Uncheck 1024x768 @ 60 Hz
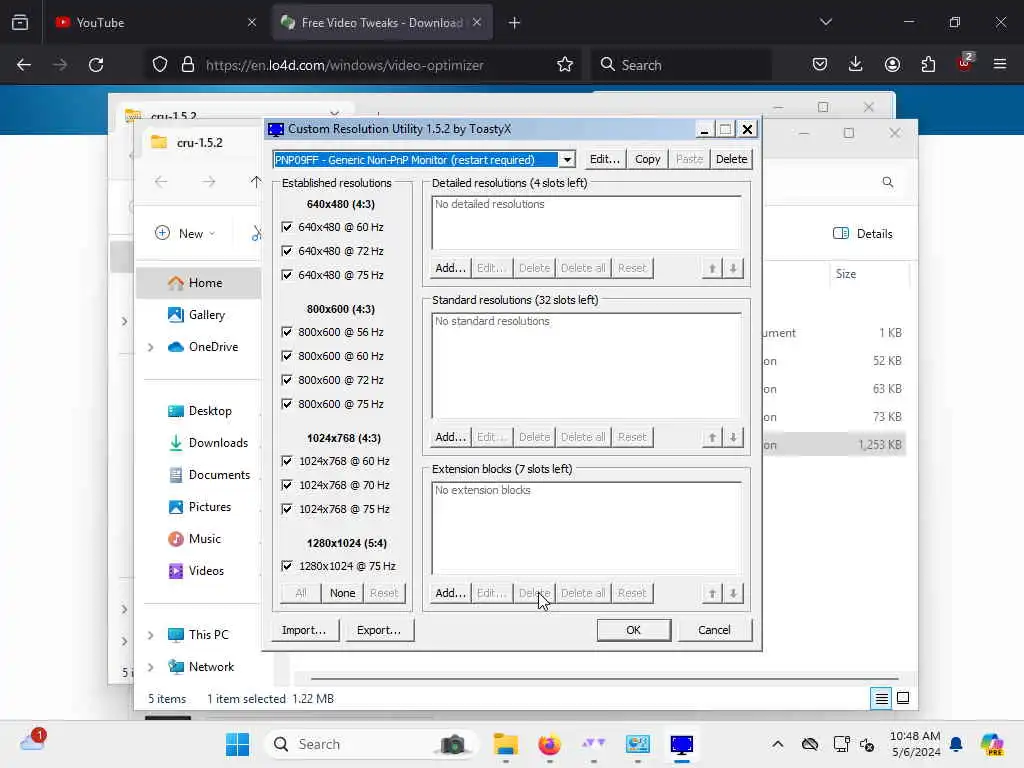This screenshot has width=1024, height=768. 287,461
